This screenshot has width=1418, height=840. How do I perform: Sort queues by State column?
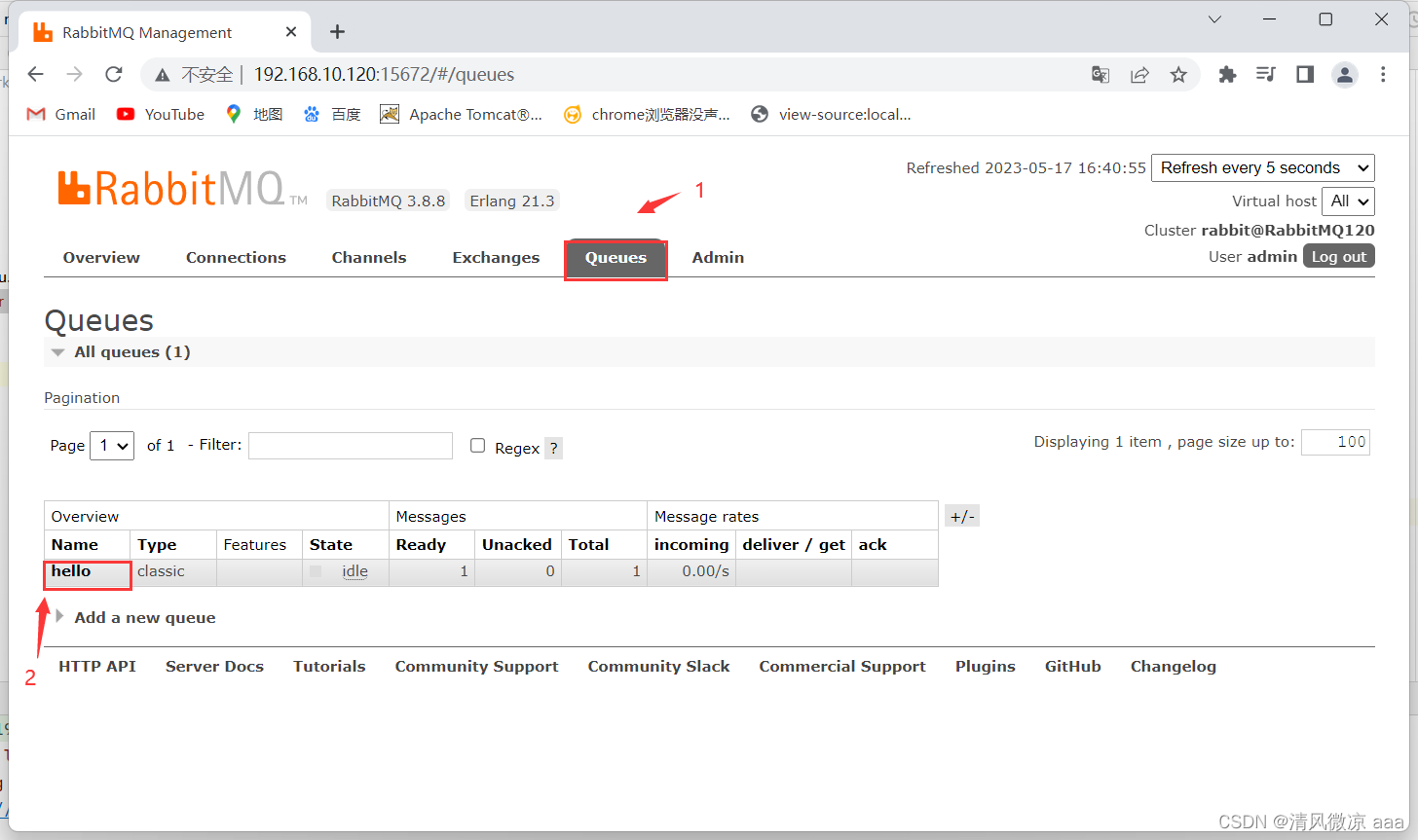pyautogui.click(x=331, y=545)
